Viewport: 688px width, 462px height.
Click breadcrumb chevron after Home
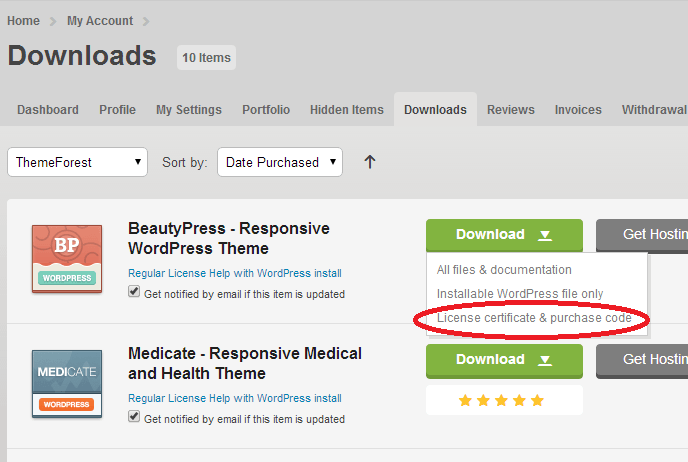54,21
